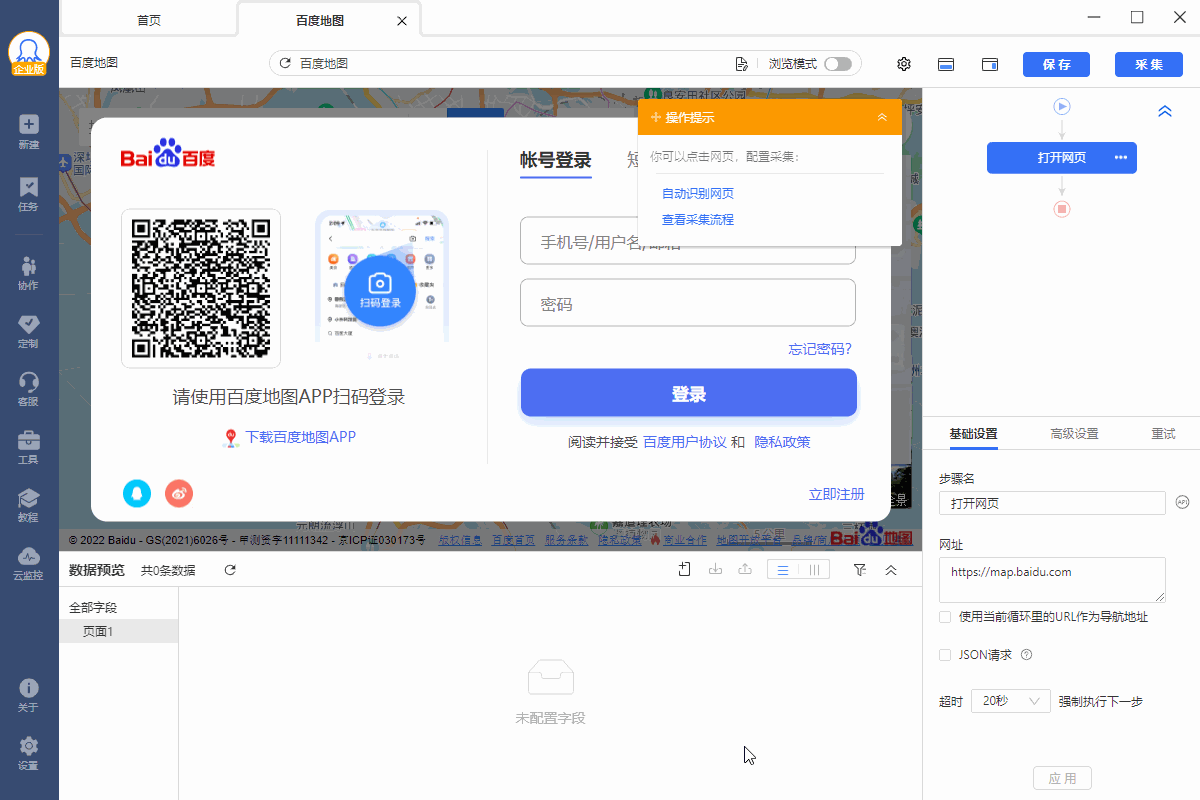The width and height of the screenshot is (1200, 800).
Task: Click the 步骤名 input field
Action: (x=1052, y=503)
